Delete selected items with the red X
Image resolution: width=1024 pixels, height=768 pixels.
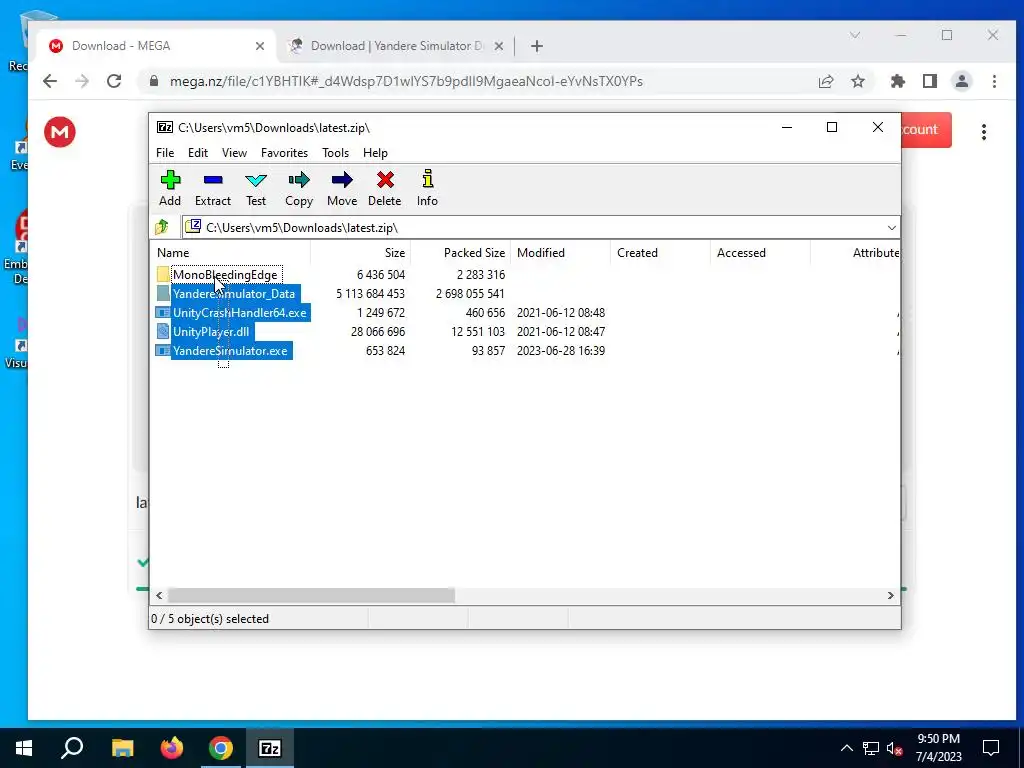tap(385, 189)
